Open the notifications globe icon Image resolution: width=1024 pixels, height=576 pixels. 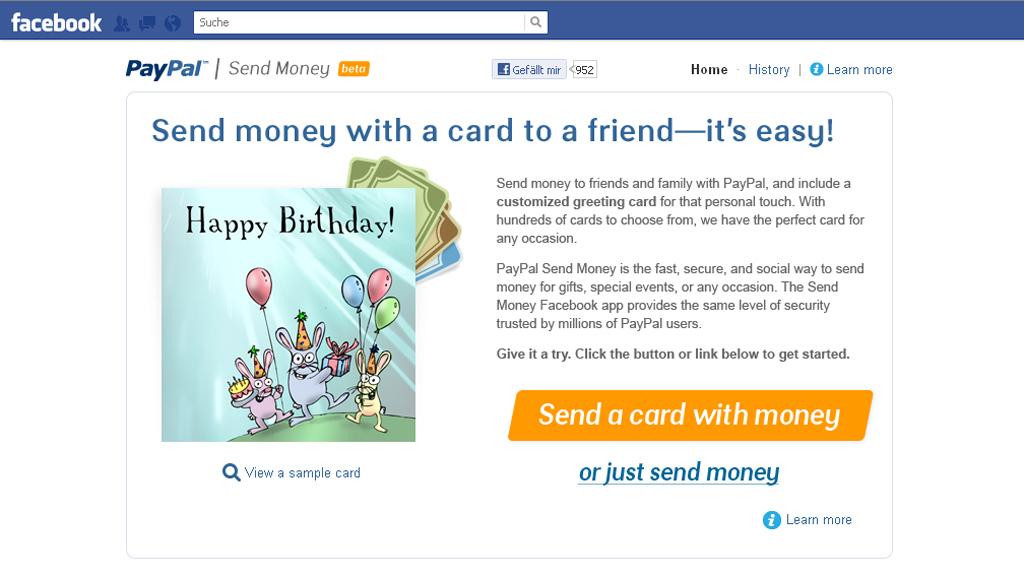tap(171, 23)
